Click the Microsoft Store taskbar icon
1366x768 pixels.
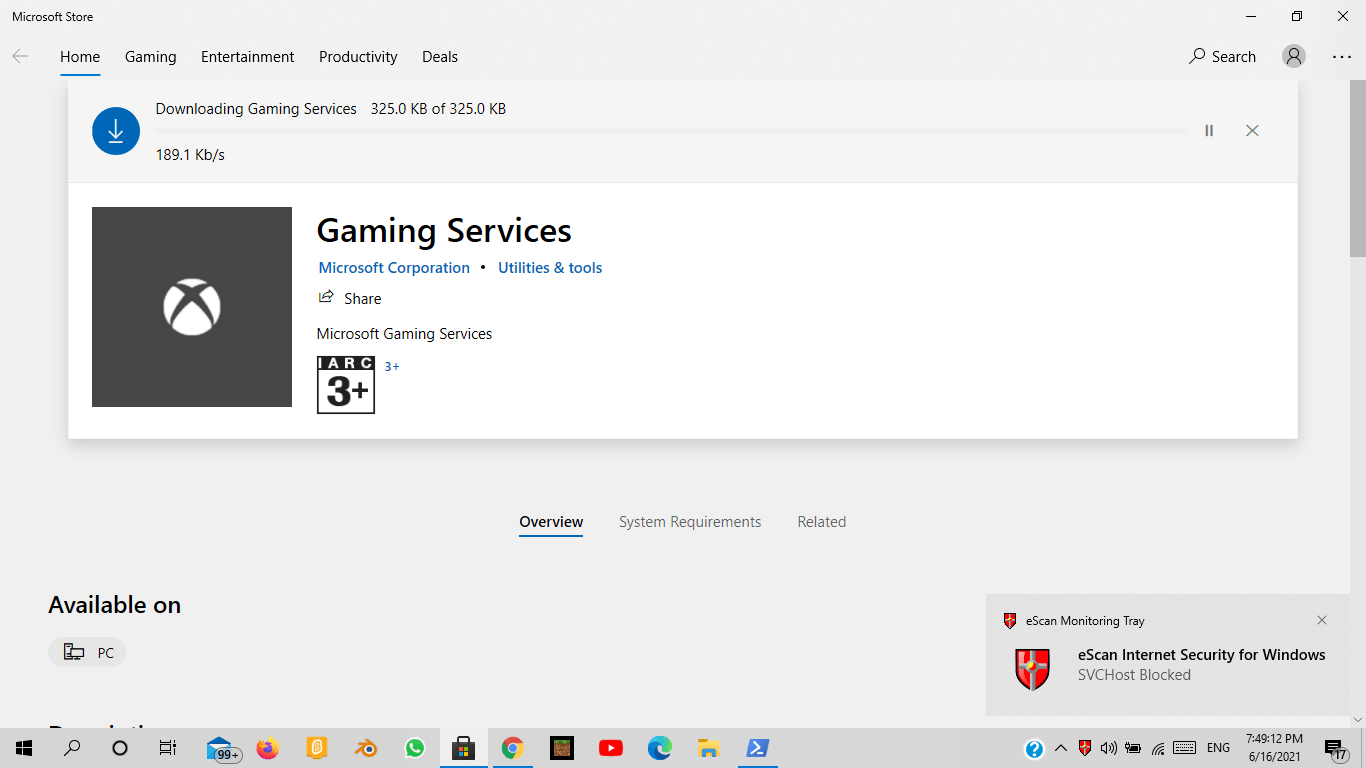click(463, 748)
